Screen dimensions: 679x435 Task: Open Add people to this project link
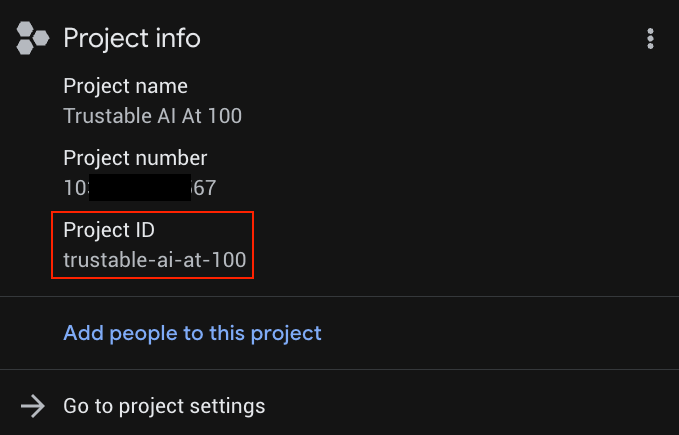[x=192, y=333]
